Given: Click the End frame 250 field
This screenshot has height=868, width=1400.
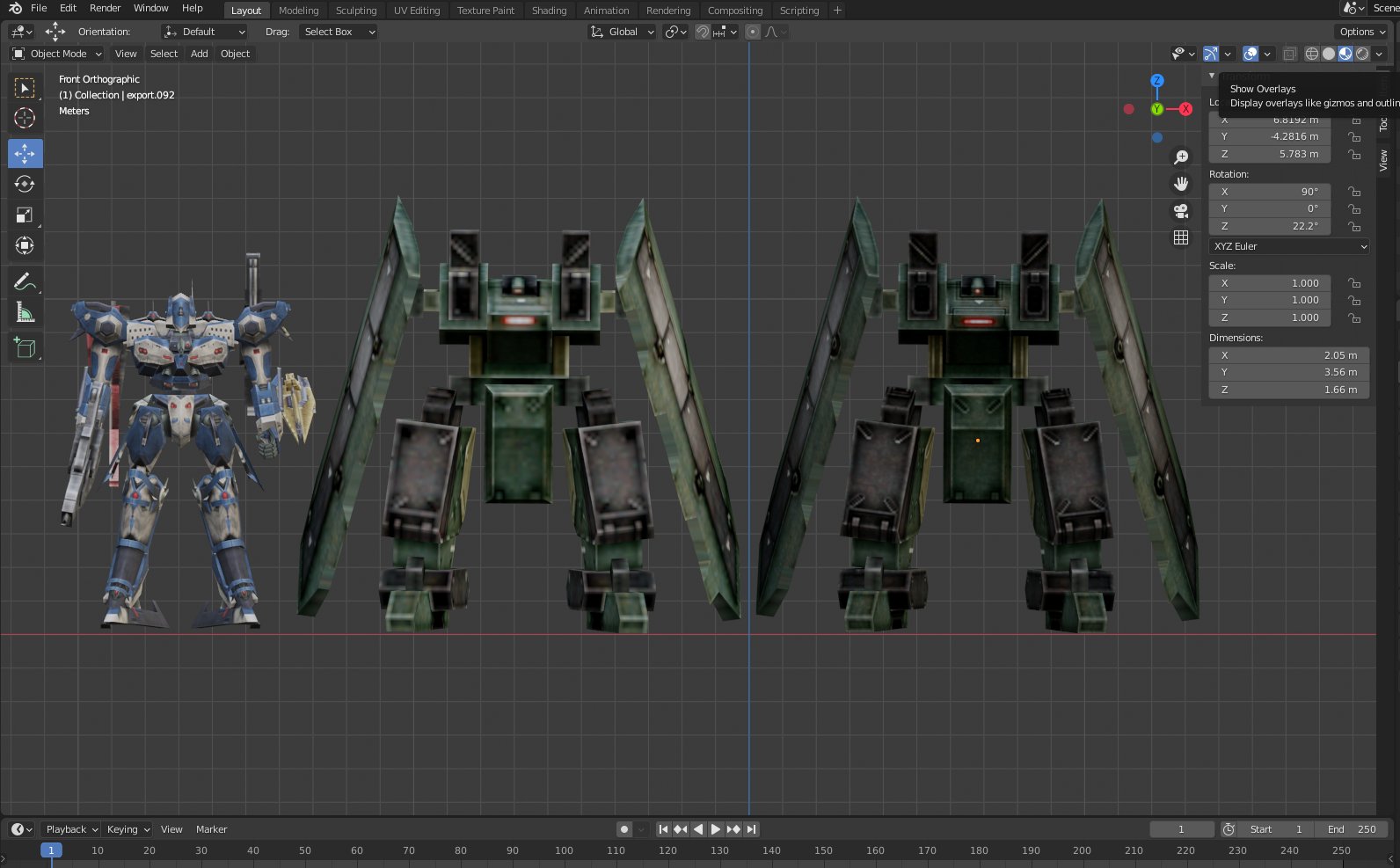Looking at the screenshot, I should click(x=1352, y=829).
